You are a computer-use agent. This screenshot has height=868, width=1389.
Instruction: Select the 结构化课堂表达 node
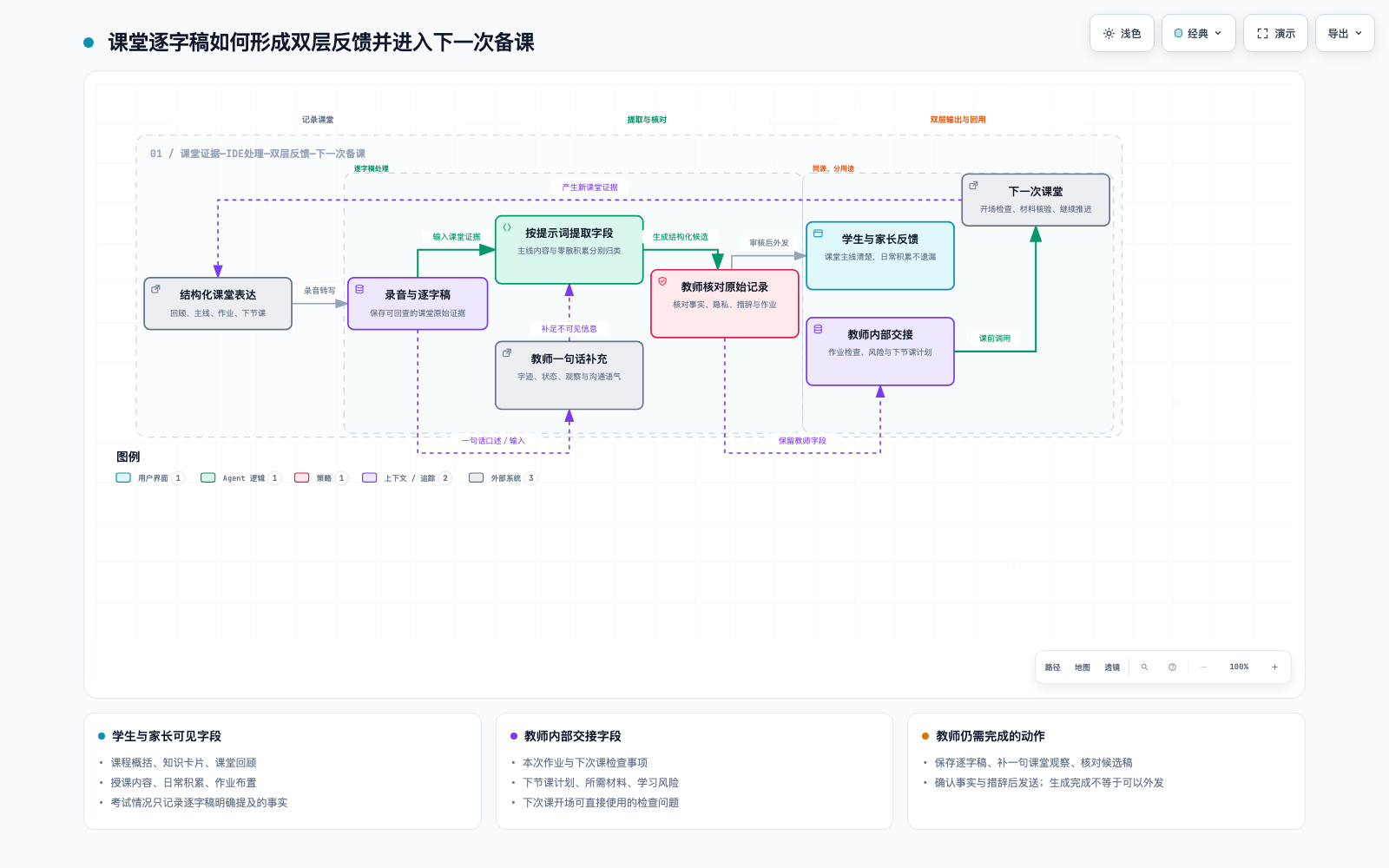point(218,304)
